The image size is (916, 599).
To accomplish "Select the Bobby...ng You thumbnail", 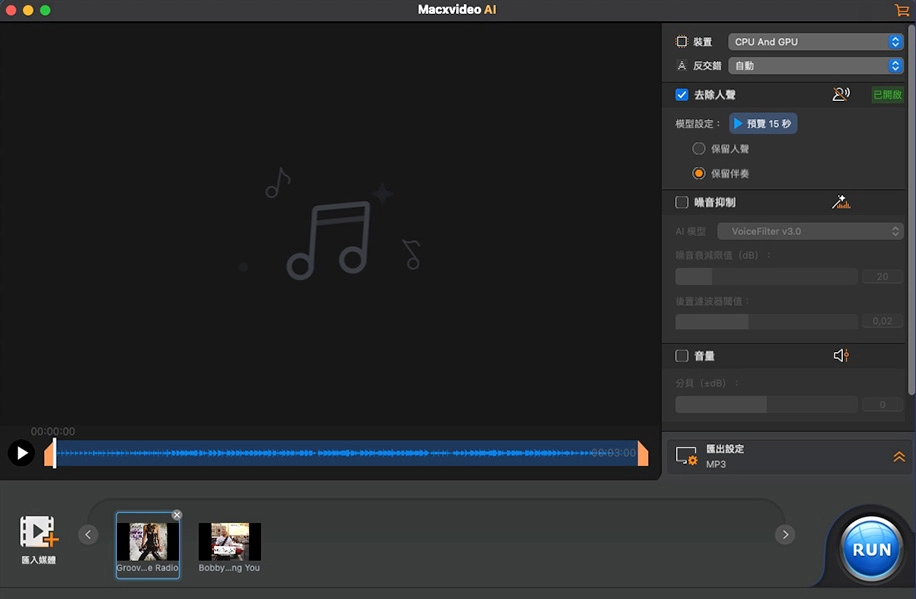I will [x=229, y=542].
